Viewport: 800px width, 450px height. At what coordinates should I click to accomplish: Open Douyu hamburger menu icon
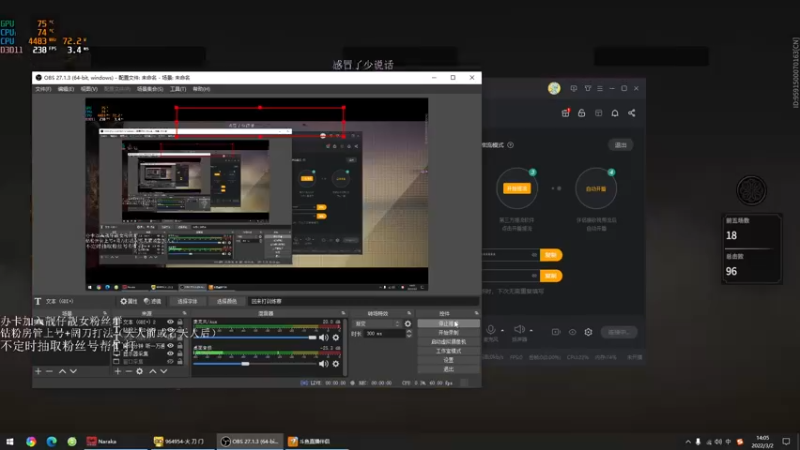pyautogui.click(x=600, y=88)
